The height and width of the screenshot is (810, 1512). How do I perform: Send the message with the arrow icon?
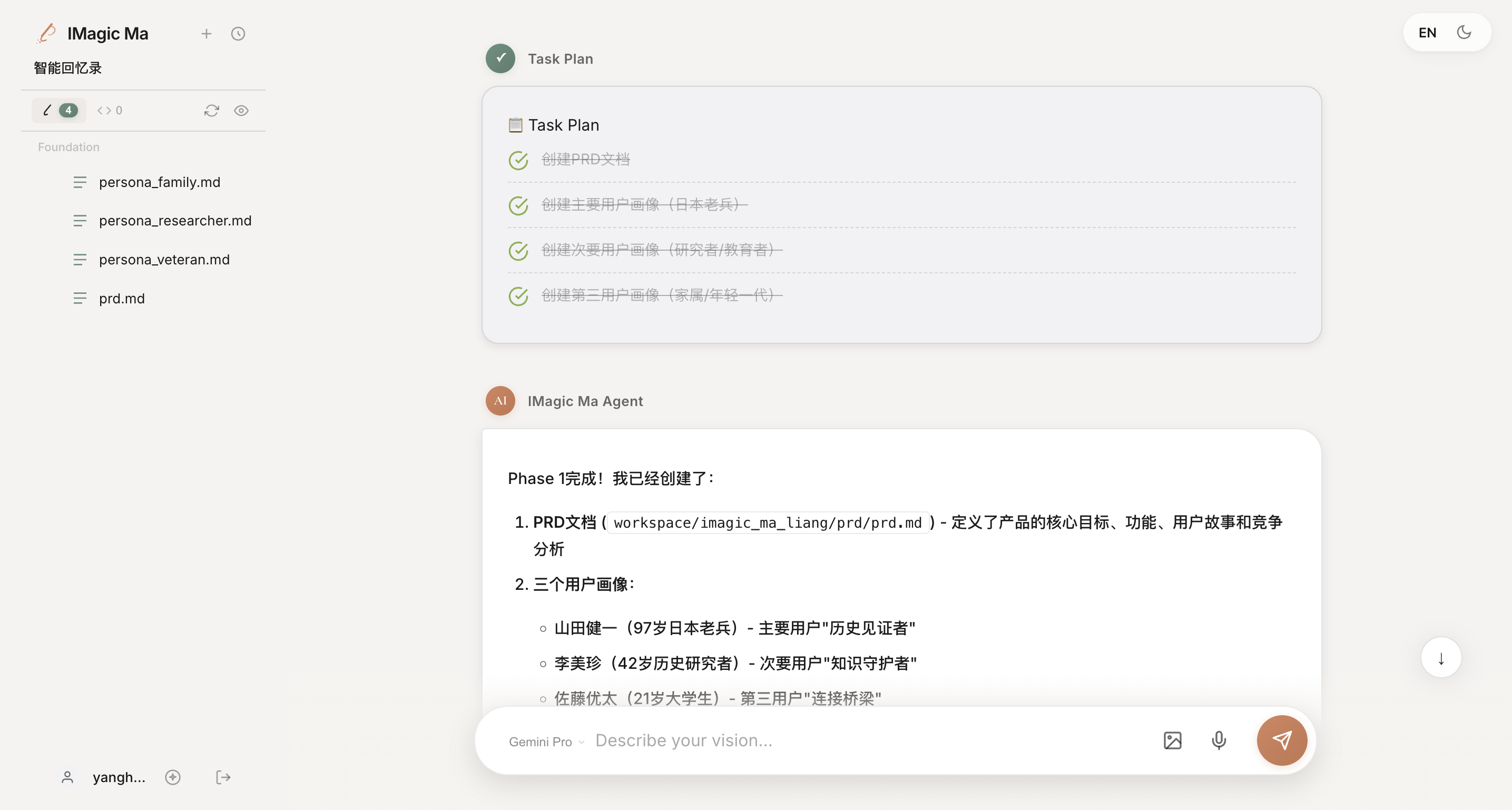(x=1282, y=740)
